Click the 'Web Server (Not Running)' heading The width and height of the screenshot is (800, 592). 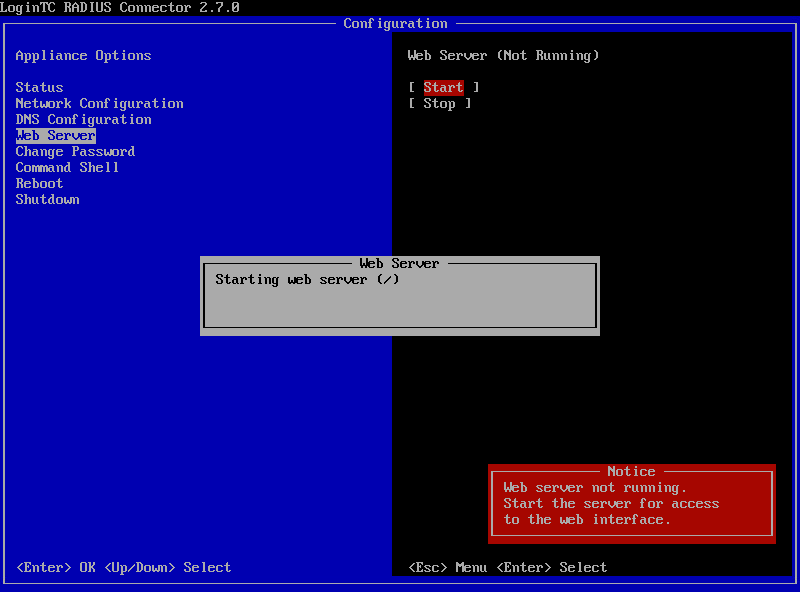(x=503, y=56)
